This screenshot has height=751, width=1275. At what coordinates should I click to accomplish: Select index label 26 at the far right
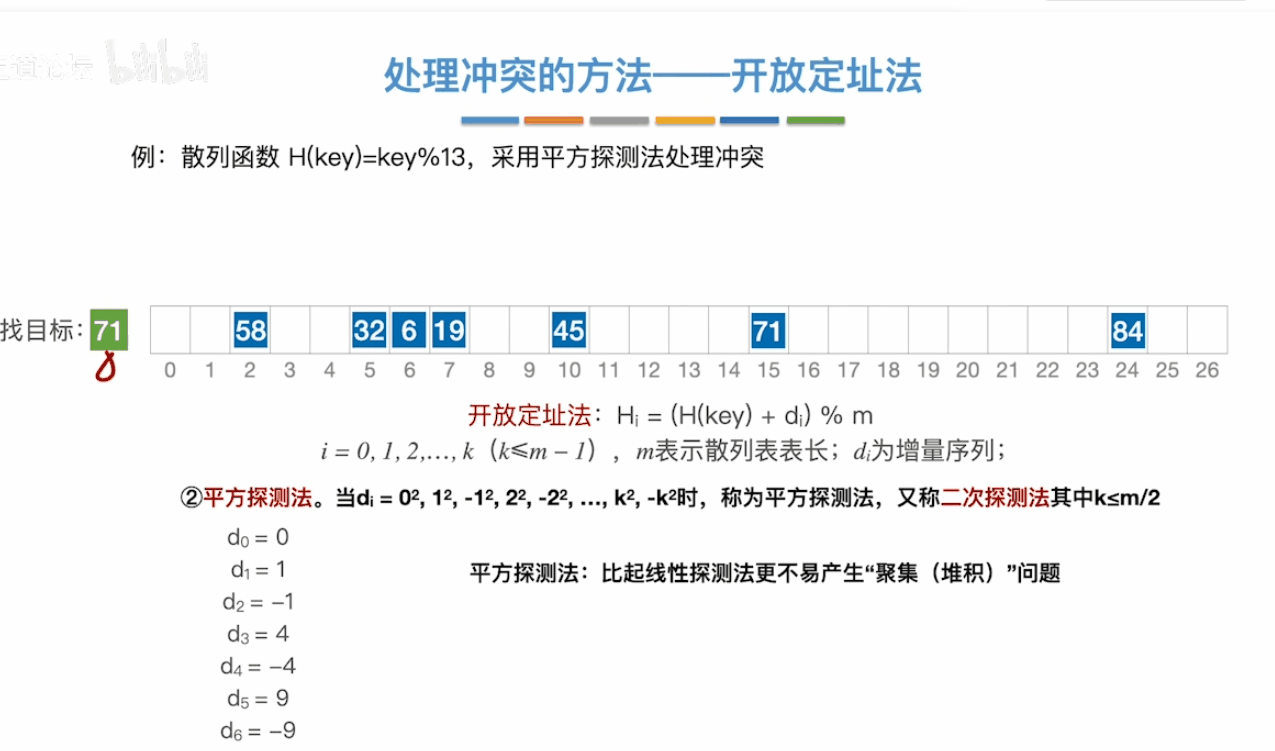pyautogui.click(x=1207, y=370)
